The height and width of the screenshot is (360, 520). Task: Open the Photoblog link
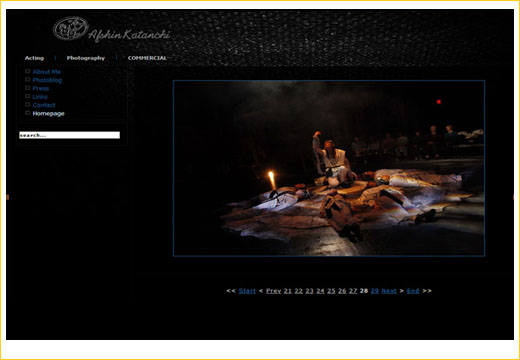pyautogui.click(x=47, y=80)
